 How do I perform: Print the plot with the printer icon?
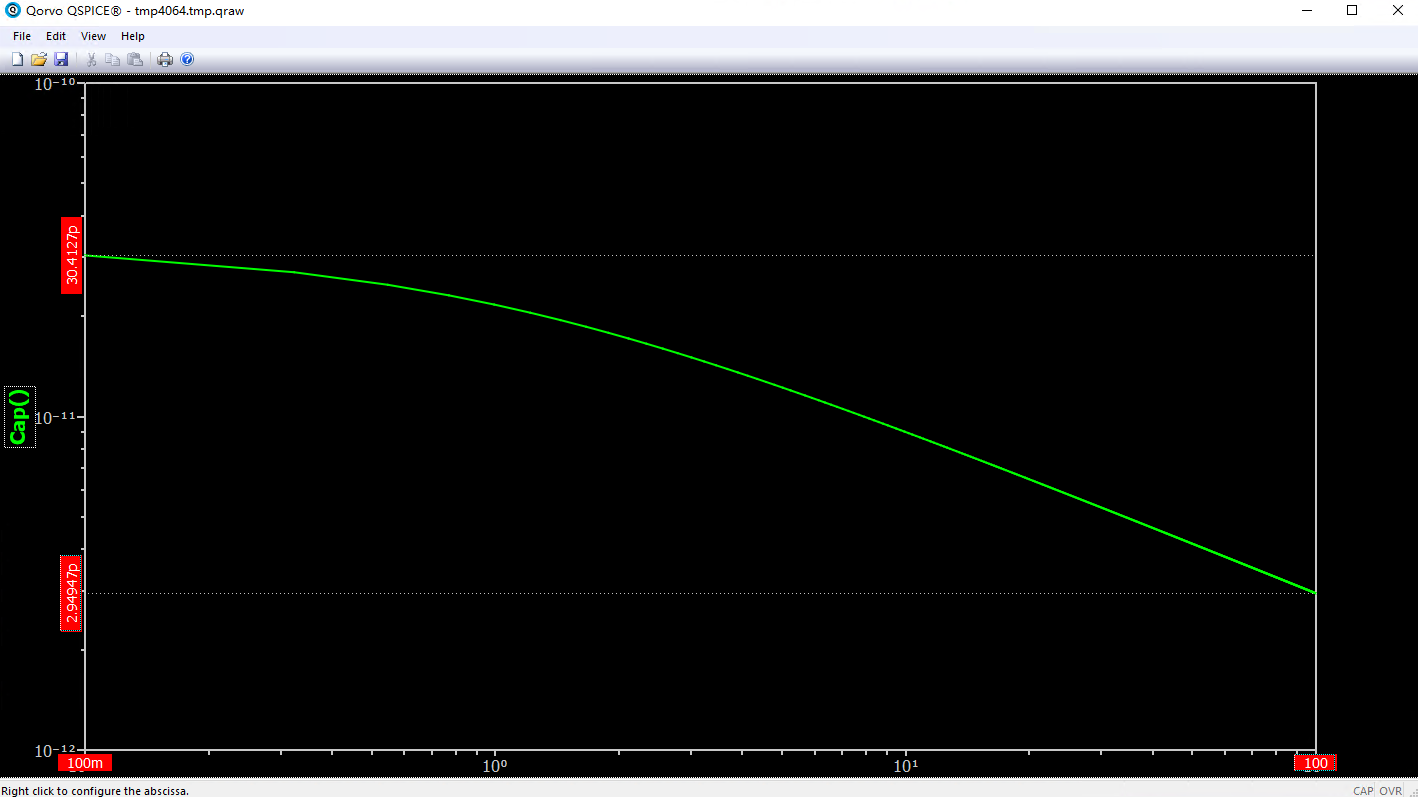[x=165, y=60]
